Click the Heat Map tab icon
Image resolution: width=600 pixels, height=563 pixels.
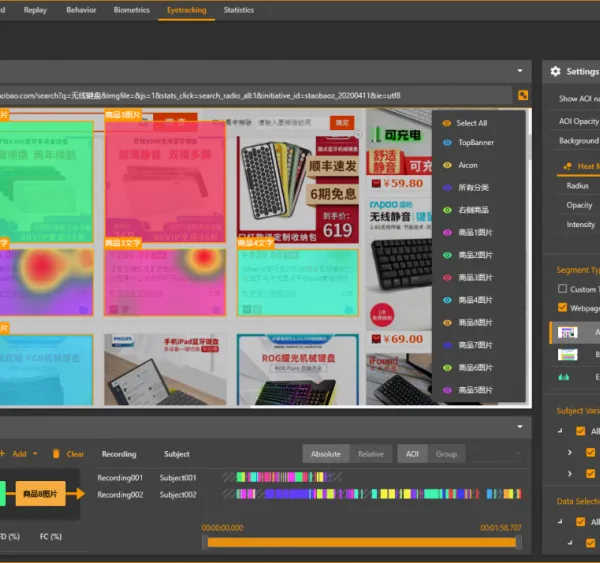[x=567, y=166]
